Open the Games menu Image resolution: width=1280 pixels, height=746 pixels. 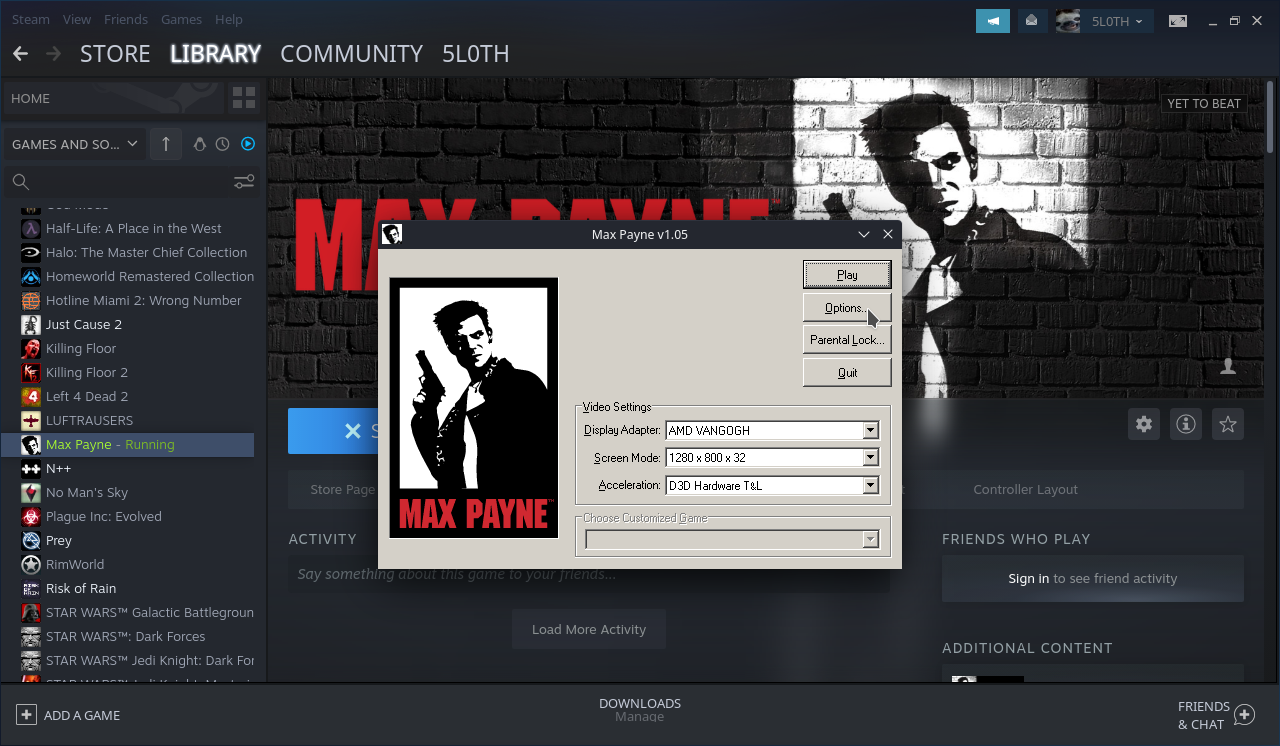[x=181, y=19]
